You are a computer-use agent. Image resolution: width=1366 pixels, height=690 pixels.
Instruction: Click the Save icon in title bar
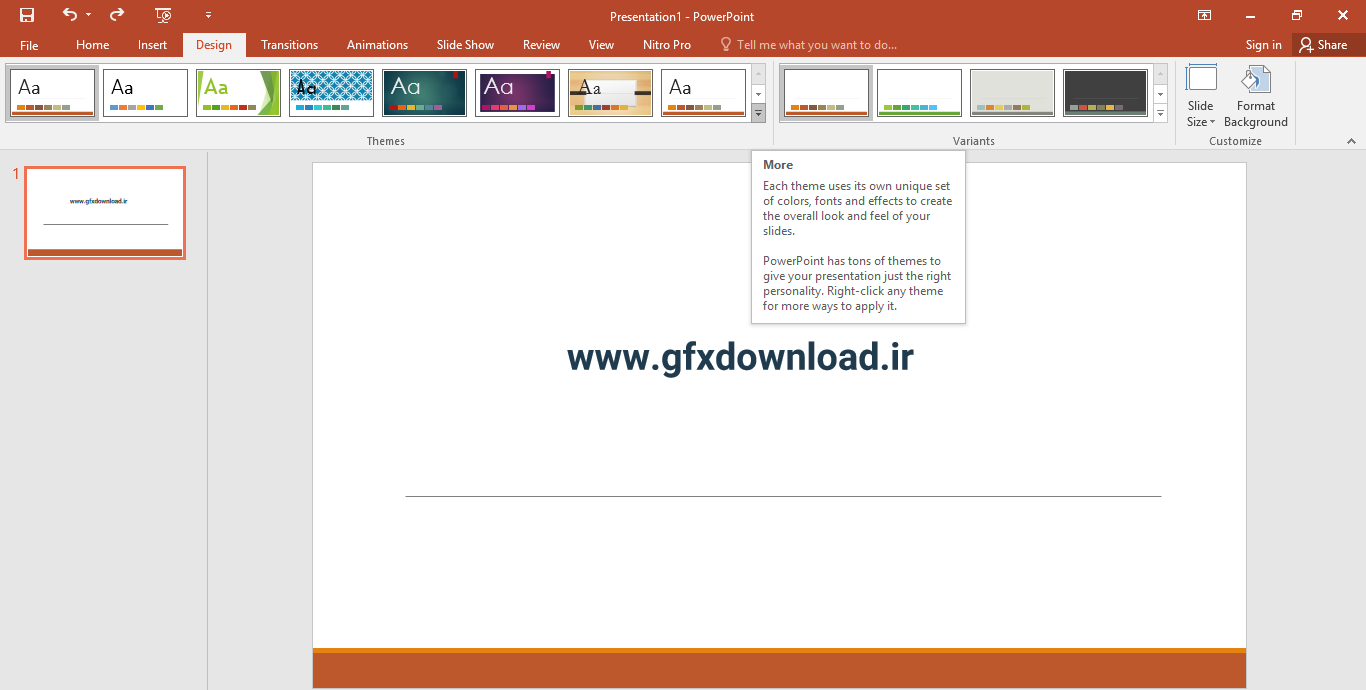[x=27, y=15]
